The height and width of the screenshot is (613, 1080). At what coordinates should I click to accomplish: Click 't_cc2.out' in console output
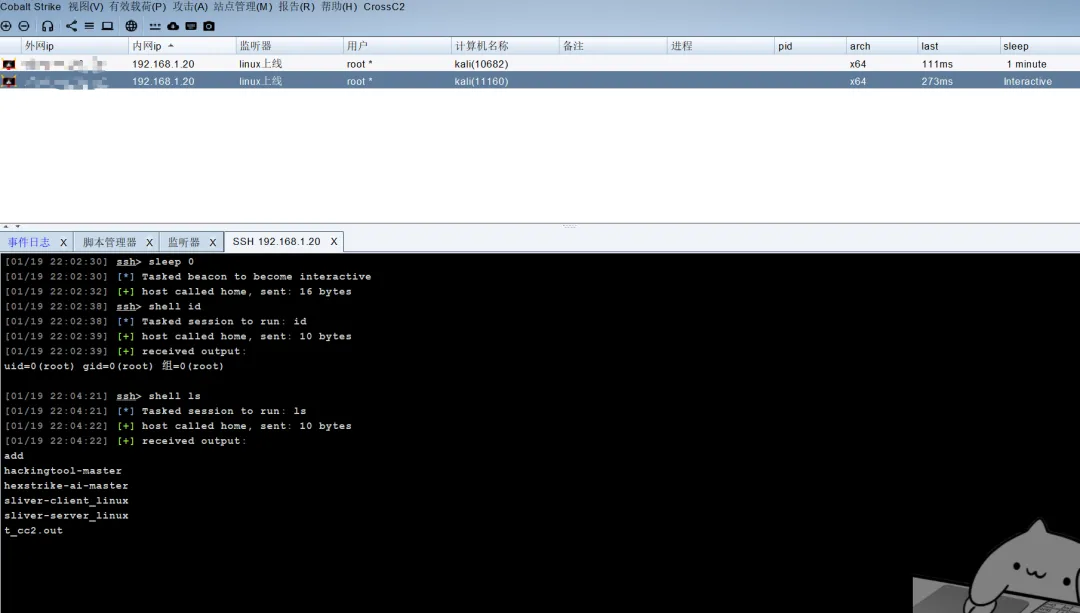pyautogui.click(x=33, y=531)
